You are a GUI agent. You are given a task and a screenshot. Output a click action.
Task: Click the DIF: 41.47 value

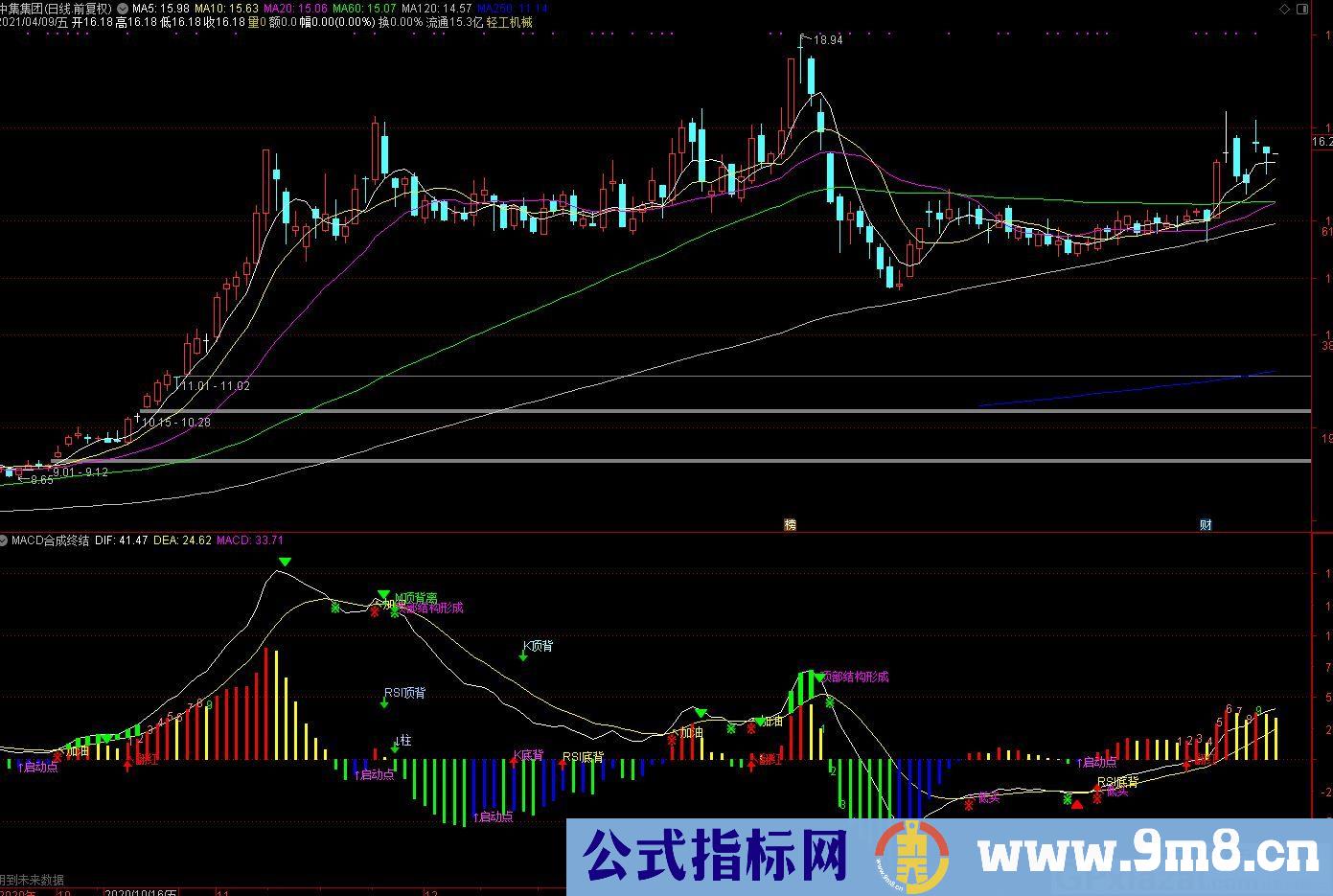pyautogui.click(x=122, y=540)
